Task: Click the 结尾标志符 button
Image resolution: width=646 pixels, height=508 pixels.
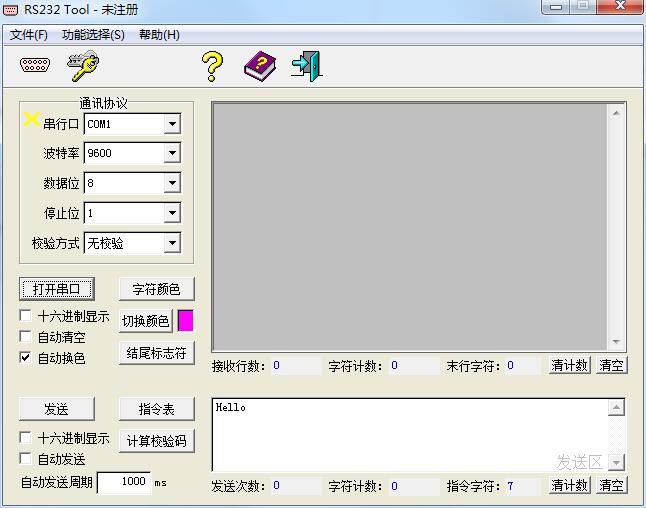Action: [x=156, y=353]
